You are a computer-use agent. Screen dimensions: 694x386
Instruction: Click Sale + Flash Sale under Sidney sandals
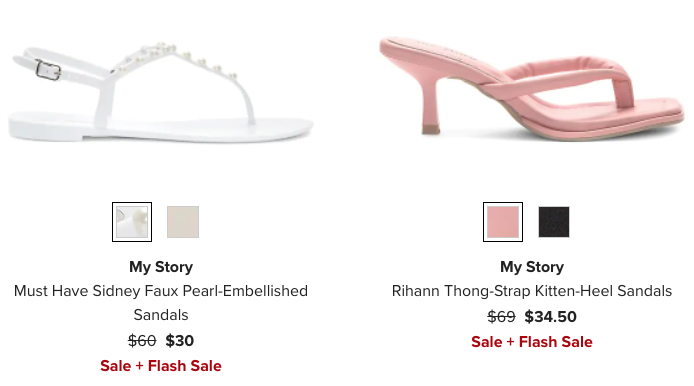pyautogui.click(x=161, y=366)
